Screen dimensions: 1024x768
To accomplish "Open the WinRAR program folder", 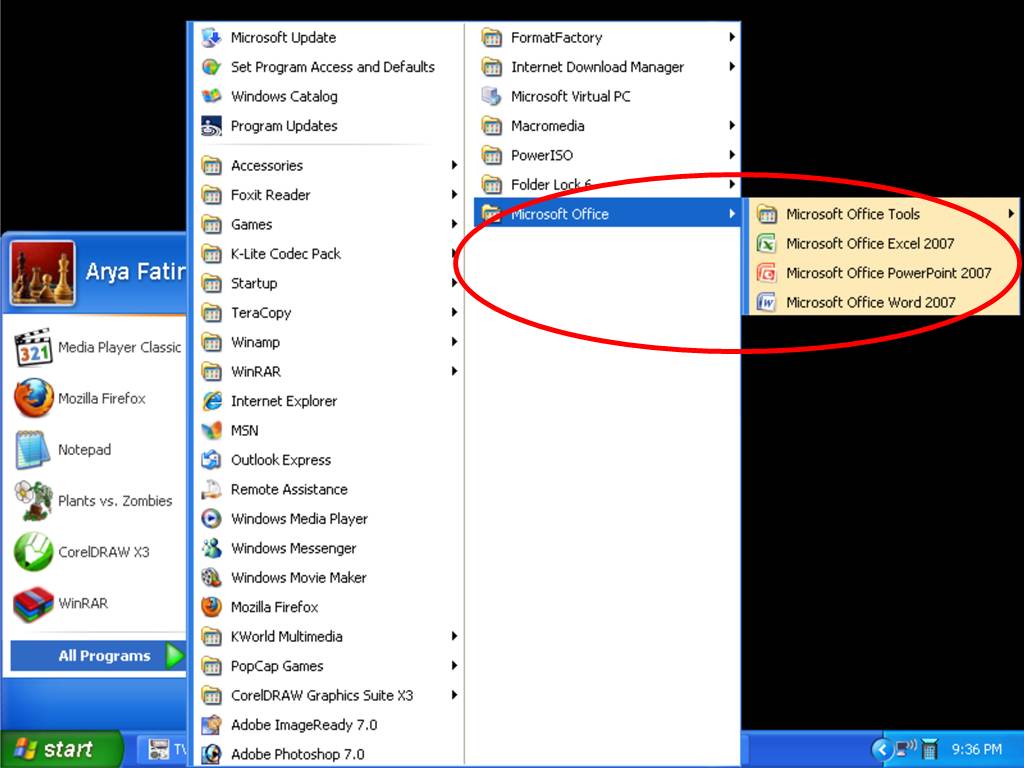I will click(x=329, y=372).
